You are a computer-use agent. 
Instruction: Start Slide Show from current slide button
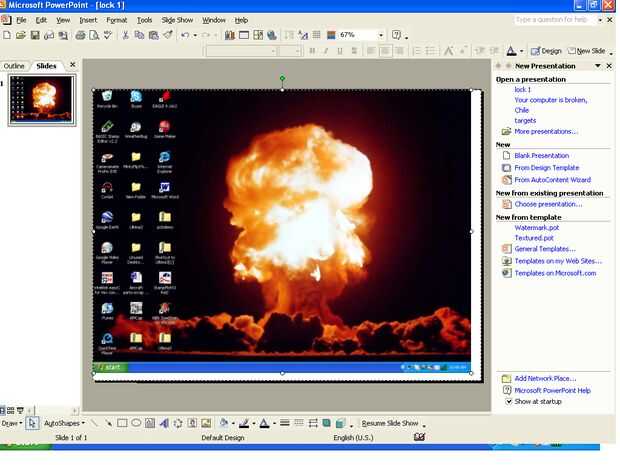pyautogui.click(x=20, y=411)
